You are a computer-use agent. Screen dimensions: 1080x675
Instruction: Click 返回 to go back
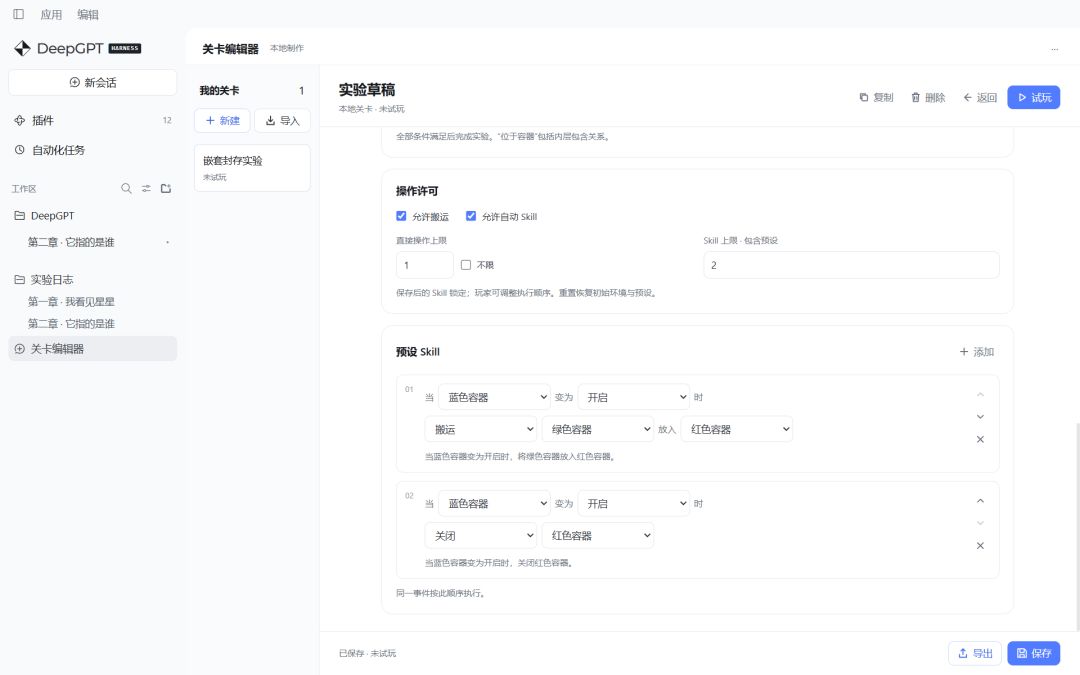coord(979,98)
